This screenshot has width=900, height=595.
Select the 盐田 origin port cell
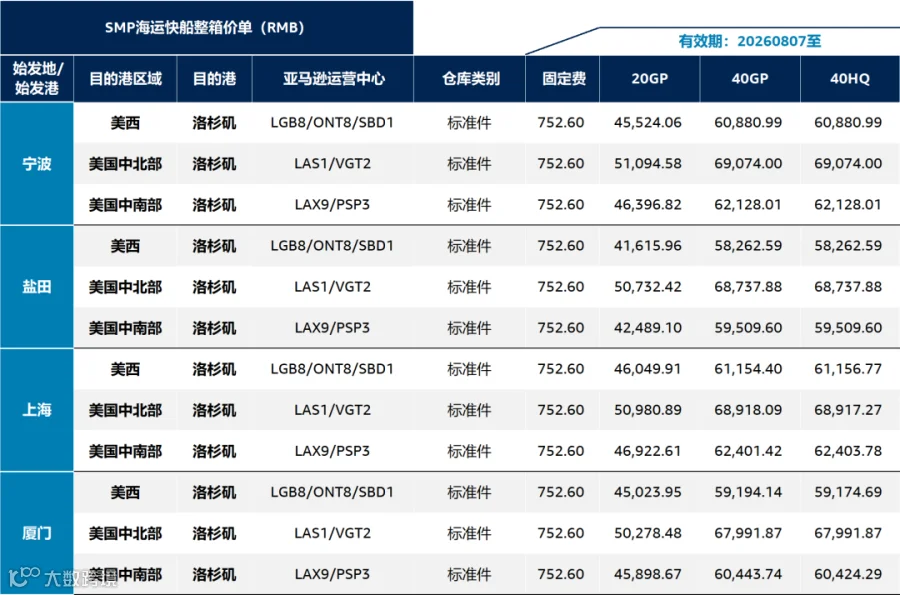click(37, 287)
